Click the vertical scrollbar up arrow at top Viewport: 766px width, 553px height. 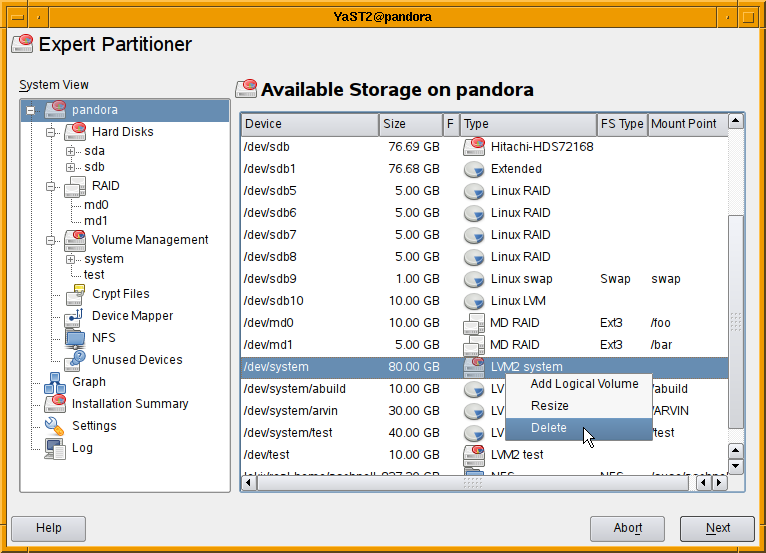click(736, 121)
